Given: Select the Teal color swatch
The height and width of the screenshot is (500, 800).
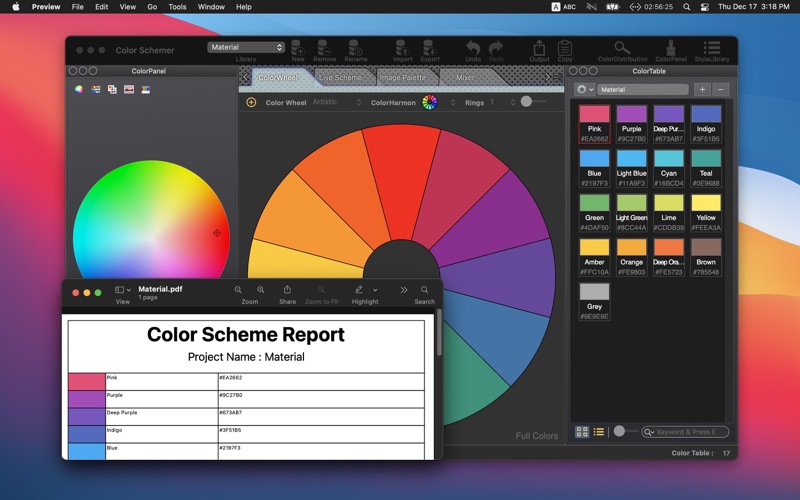Looking at the screenshot, I should (706, 168).
